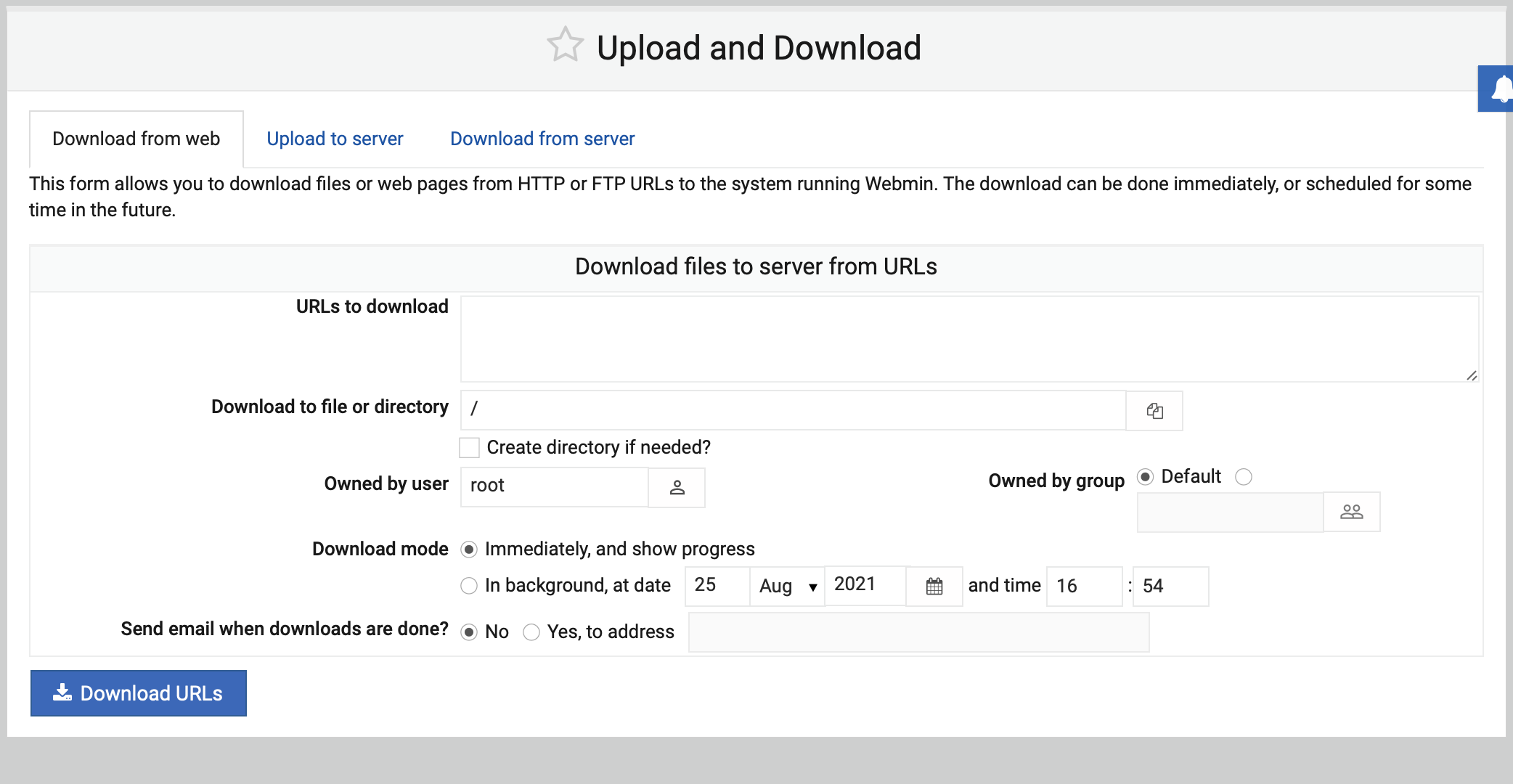Switch to the Upload to server tab
The width and height of the screenshot is (1513, 784).
click(x=335, y=139)
